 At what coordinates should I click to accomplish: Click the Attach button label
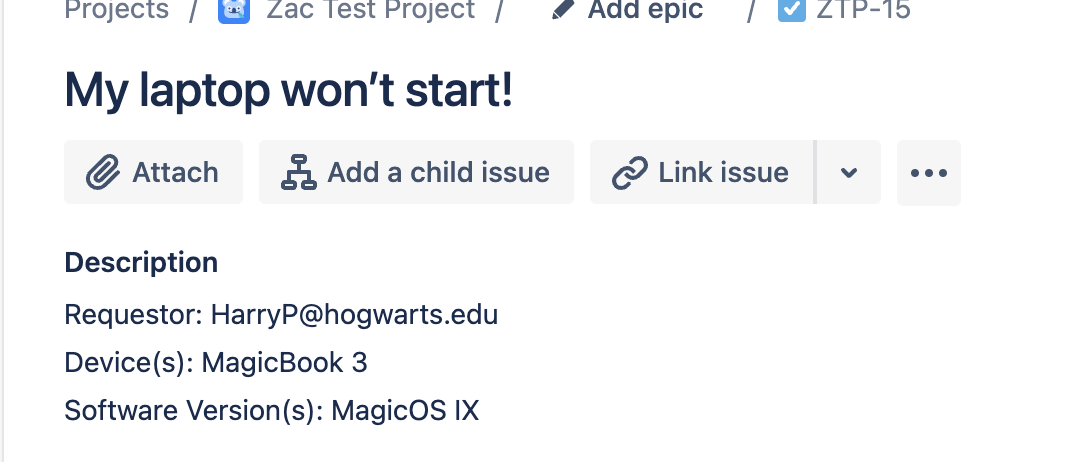(175, 172)
